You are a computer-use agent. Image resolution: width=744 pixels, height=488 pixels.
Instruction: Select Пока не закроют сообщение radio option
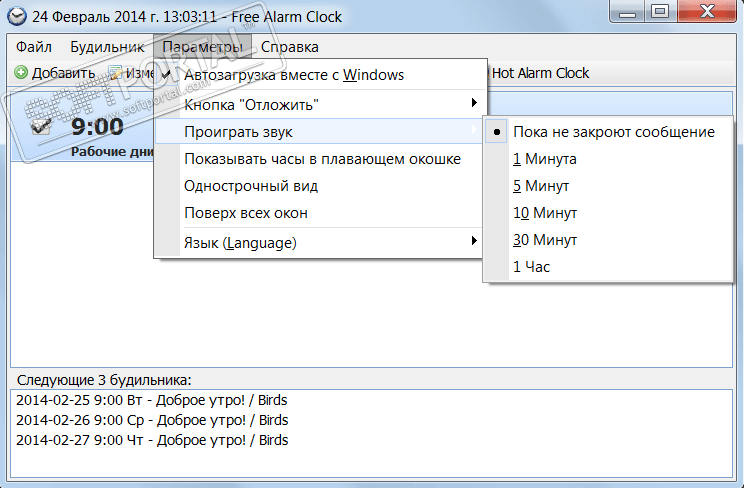click(608, 132)
